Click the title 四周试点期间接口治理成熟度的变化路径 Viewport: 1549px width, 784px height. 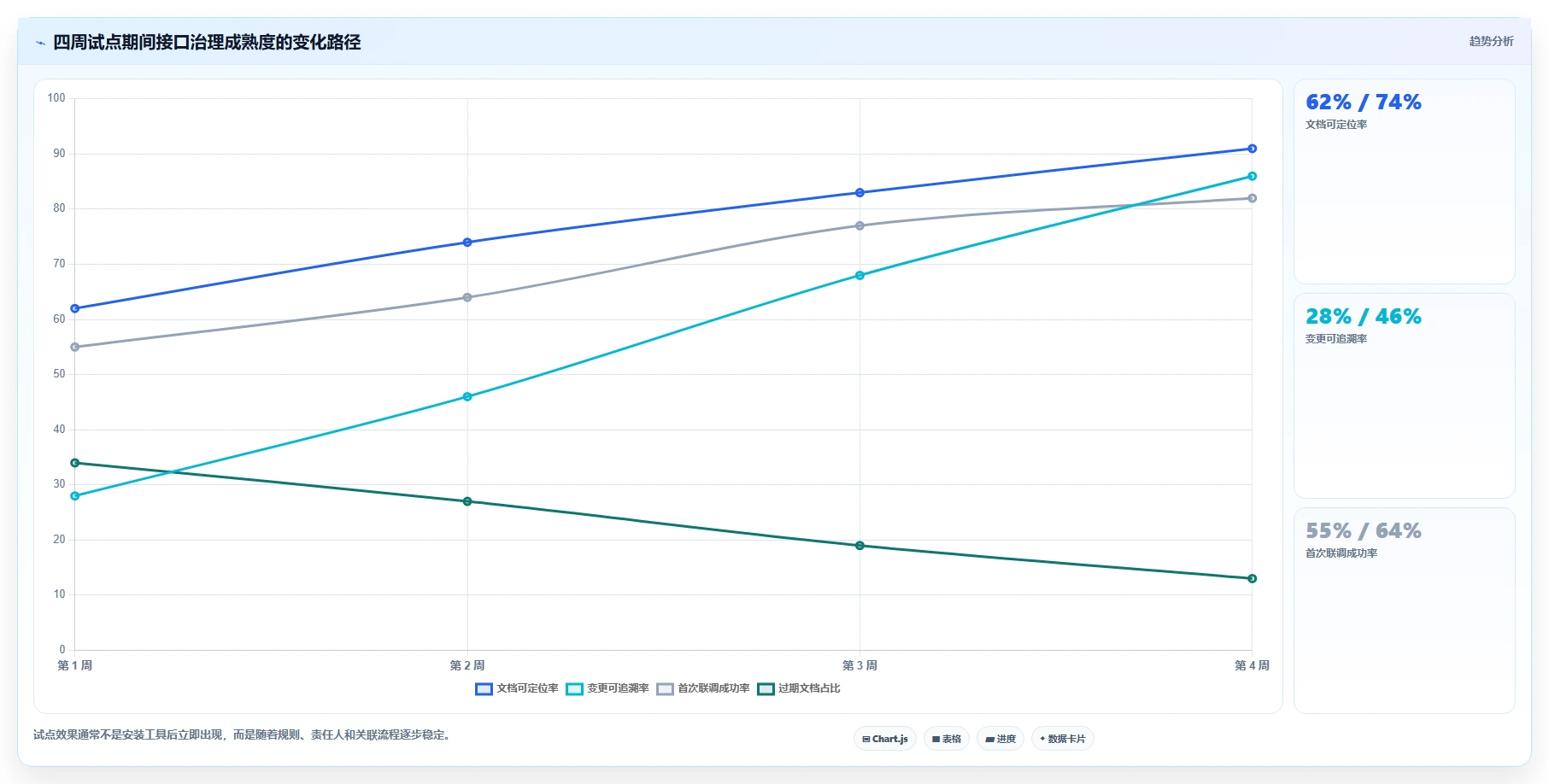(x=207, y=43)
